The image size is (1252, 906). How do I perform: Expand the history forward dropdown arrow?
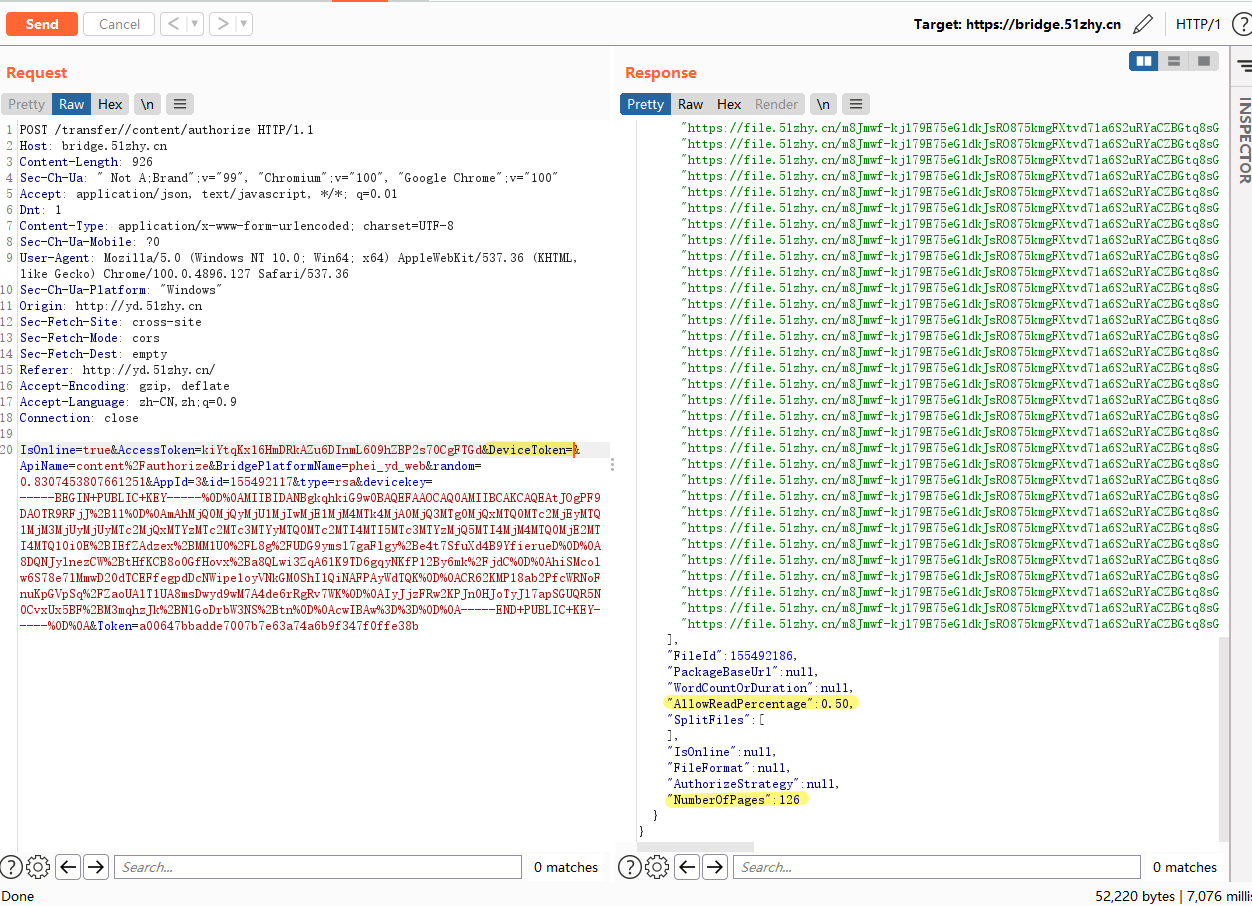pyautogui.click(x=244, y=24)
